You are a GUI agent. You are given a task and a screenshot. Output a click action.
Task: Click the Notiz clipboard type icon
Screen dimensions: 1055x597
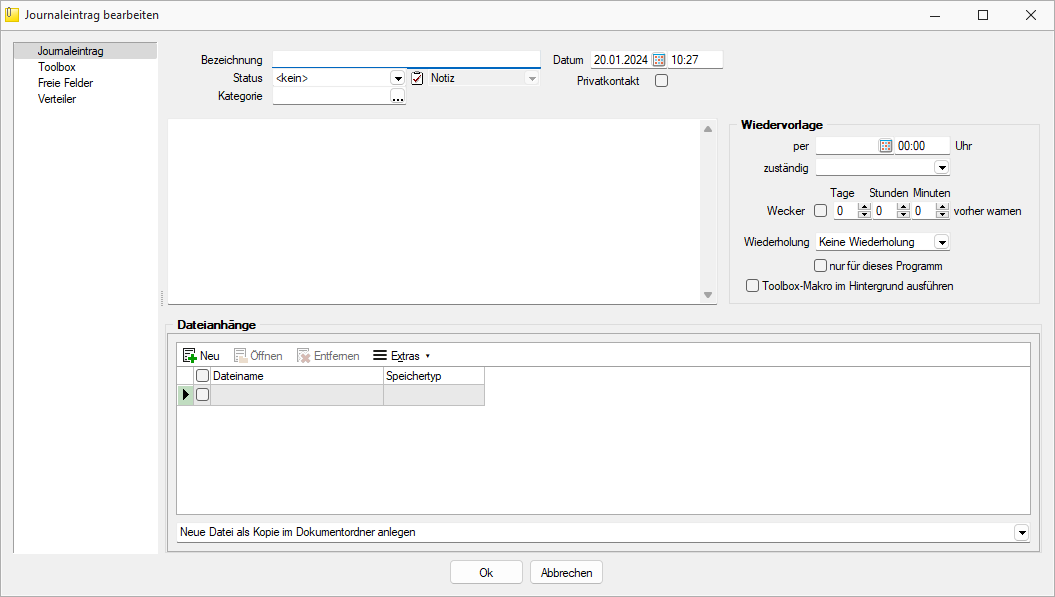(x=417, y=78)
